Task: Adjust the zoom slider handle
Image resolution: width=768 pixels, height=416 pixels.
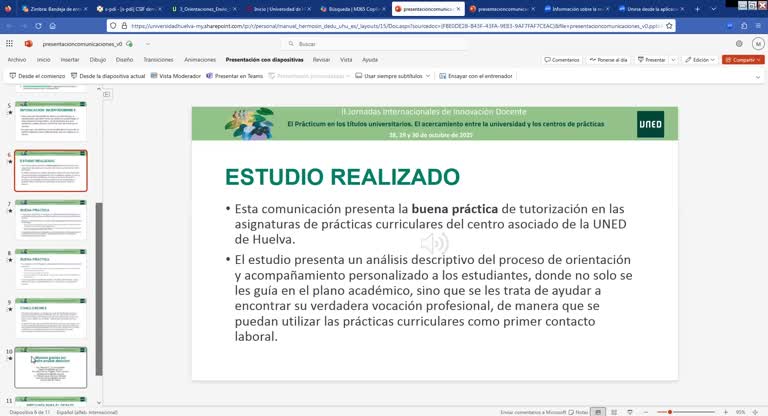Action: point(670,412)
